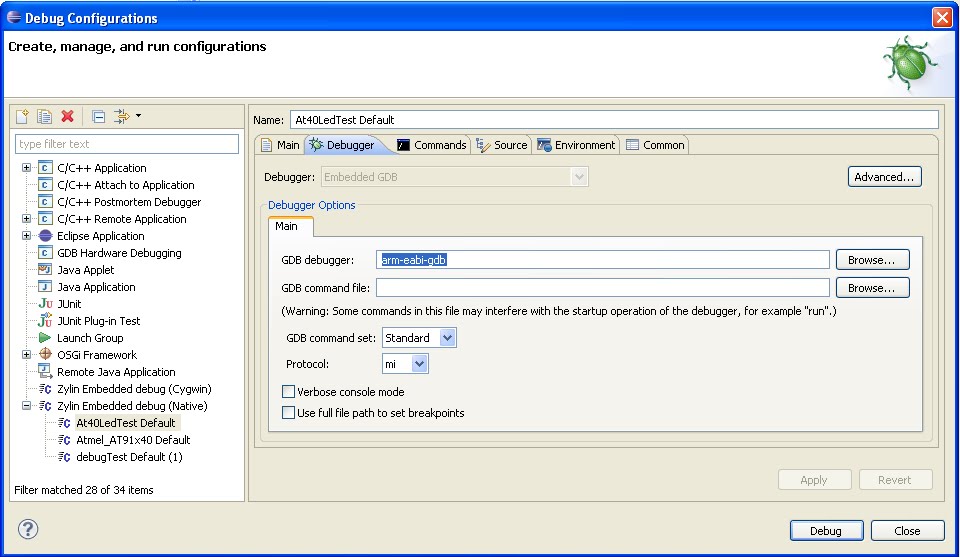The height and width of the screenshot is (557, 960).
Task: Click the Debug button
Action: coord(827,531)
